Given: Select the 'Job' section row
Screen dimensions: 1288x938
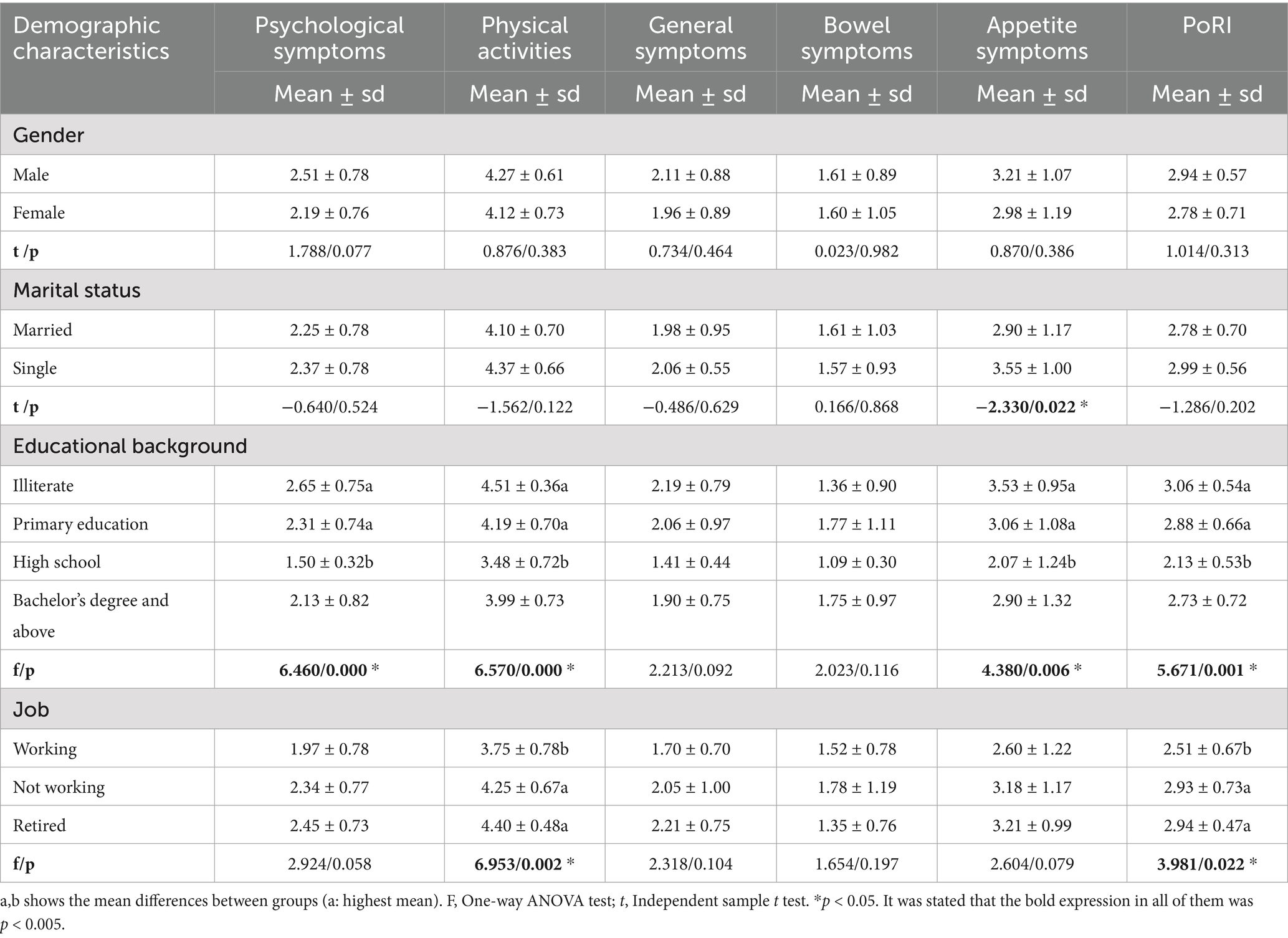Looking at the screenshot, I should coord(31,709).
